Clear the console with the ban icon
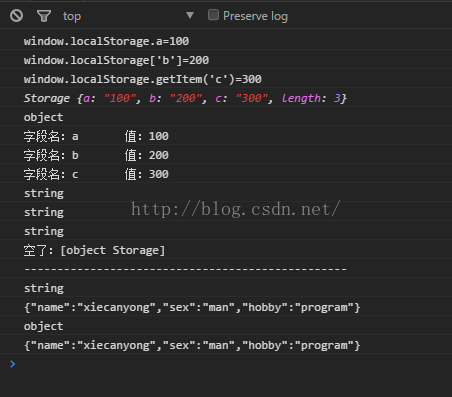Viewport: 452px width, 397px height. [x=16, y=16]
